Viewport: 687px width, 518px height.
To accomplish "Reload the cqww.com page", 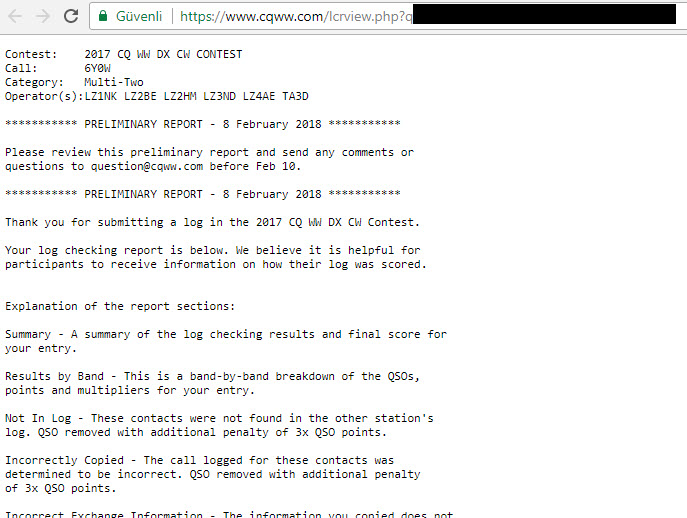I will coord(71,16).
